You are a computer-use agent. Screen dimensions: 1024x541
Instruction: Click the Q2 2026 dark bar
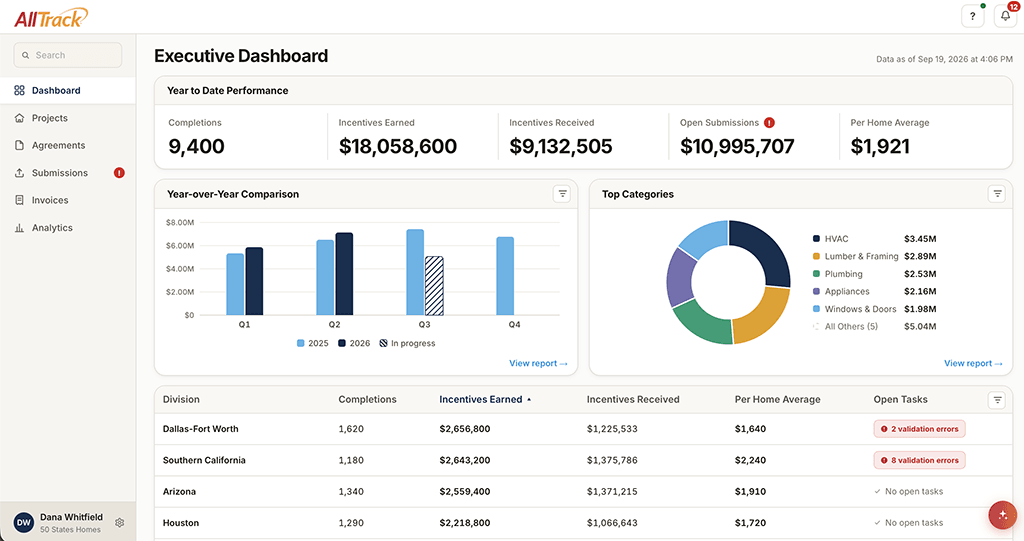tap(344, 274)
